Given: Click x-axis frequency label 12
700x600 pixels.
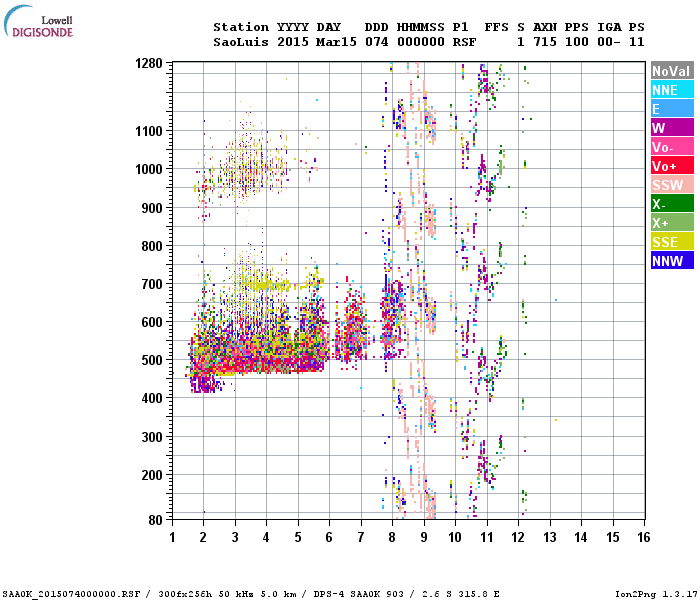Looking at the screenshot, I should click(x=518, y=537).
